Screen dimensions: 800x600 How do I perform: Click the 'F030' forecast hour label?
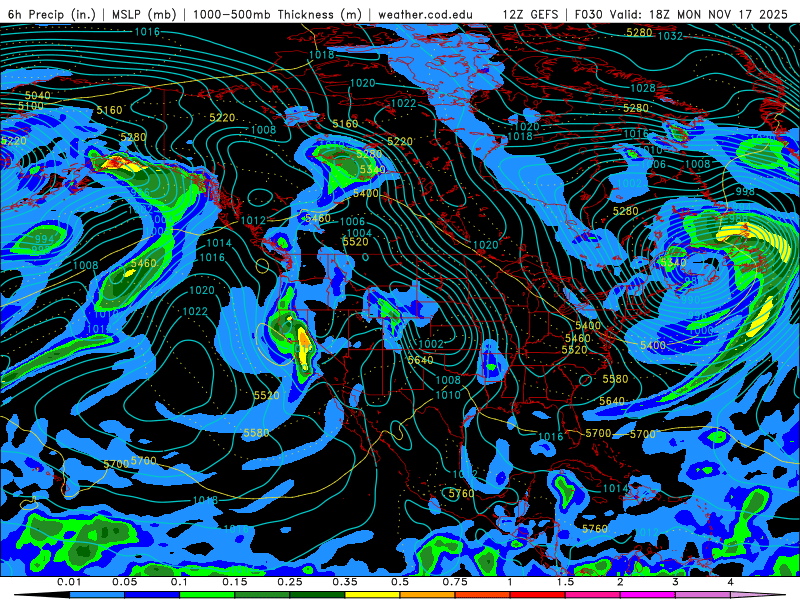588,14
